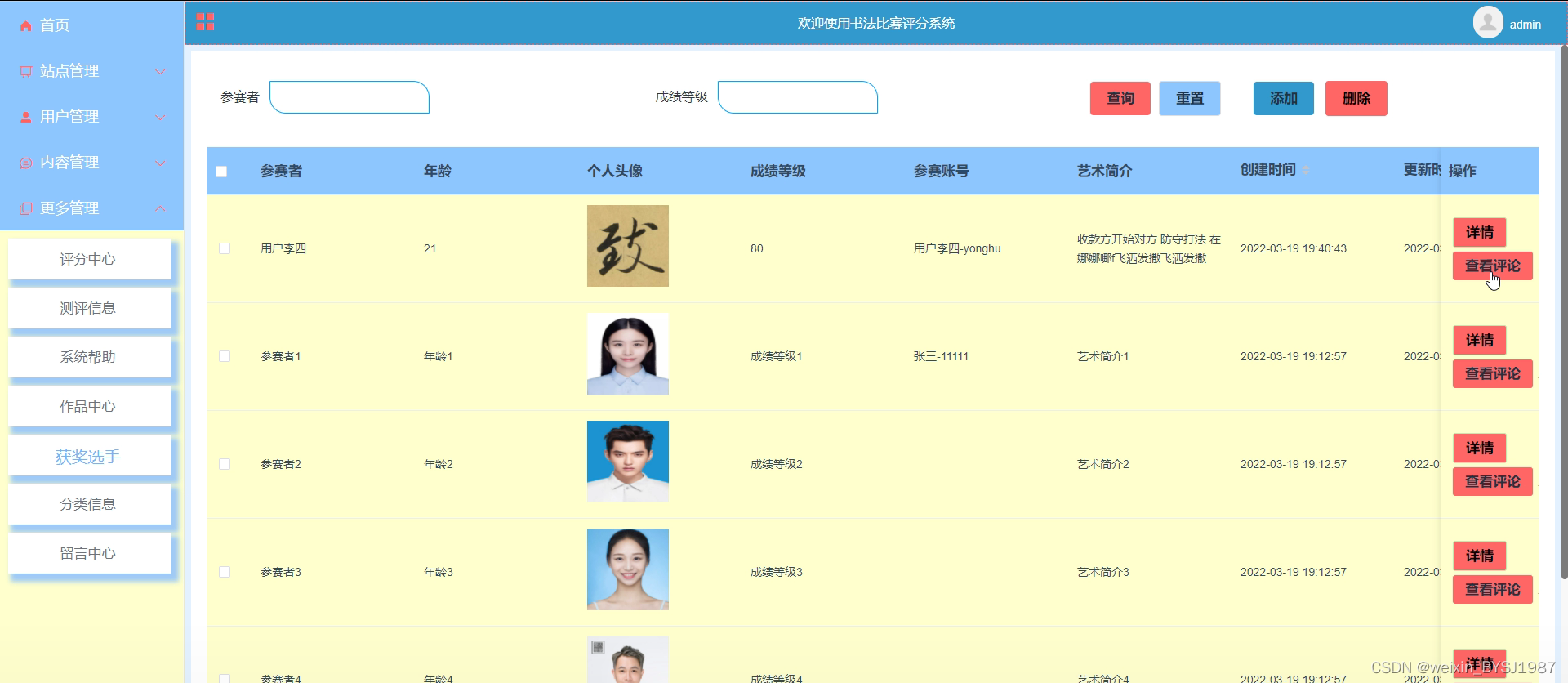Expand the 用户管理 chevron

coord(160,118)
